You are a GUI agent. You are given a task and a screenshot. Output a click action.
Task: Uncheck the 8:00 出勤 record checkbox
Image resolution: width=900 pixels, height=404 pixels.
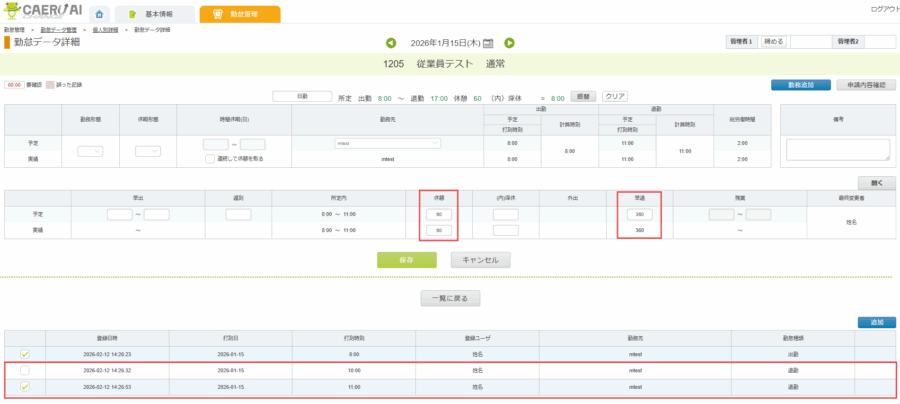pos(26,353)
